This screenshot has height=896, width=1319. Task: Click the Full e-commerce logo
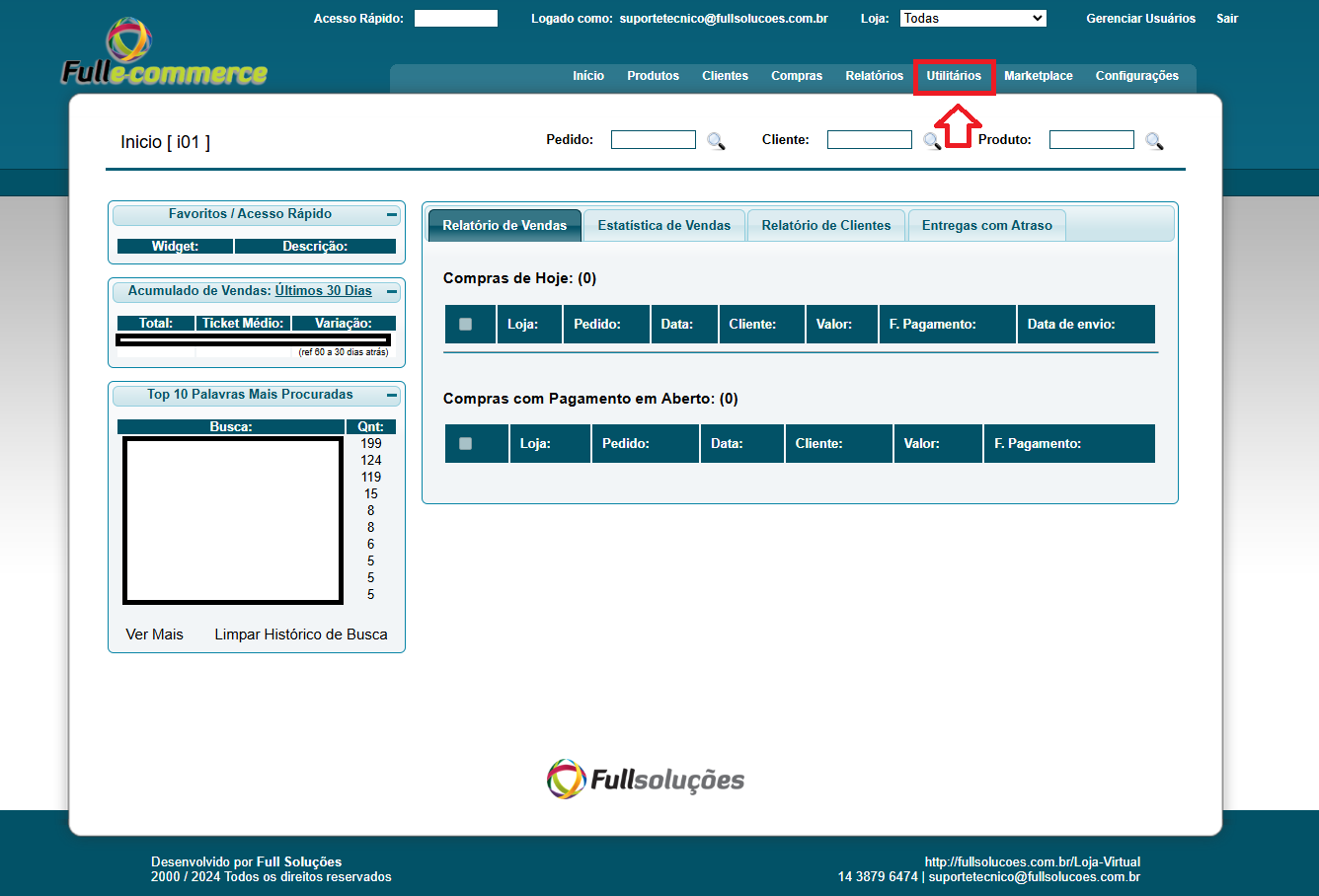point(164,52)
